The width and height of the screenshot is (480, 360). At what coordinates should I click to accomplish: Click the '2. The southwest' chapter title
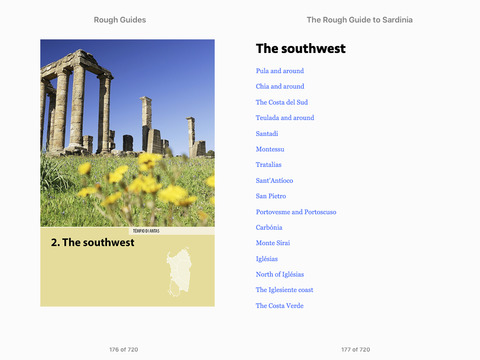pos(93,242)
